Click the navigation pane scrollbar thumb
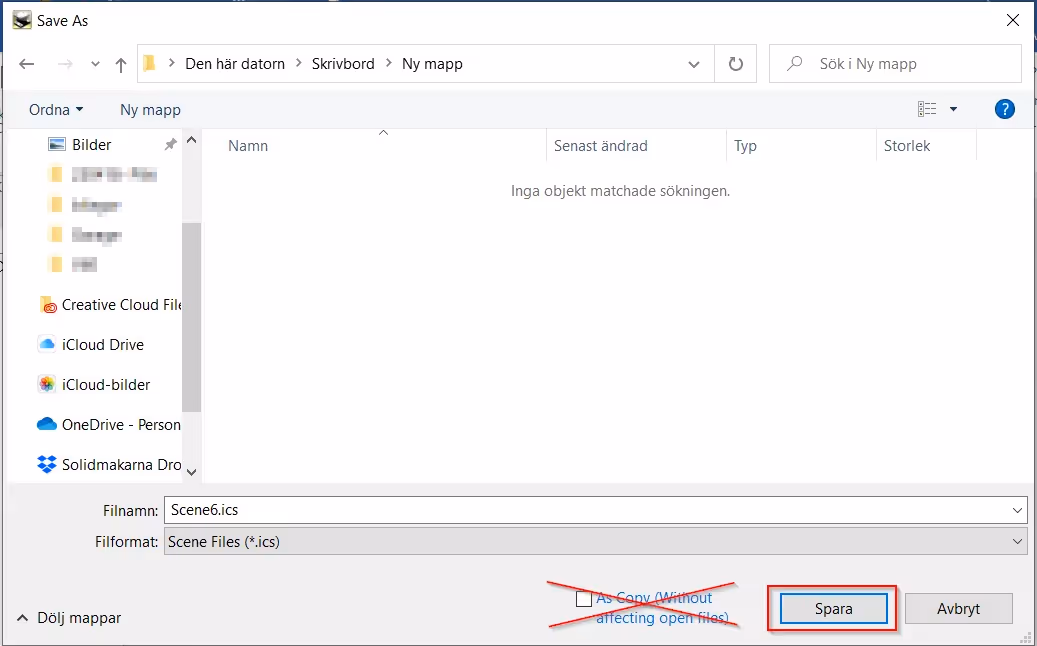Viewport: 1037px width, 646px height. click(192, 317)
